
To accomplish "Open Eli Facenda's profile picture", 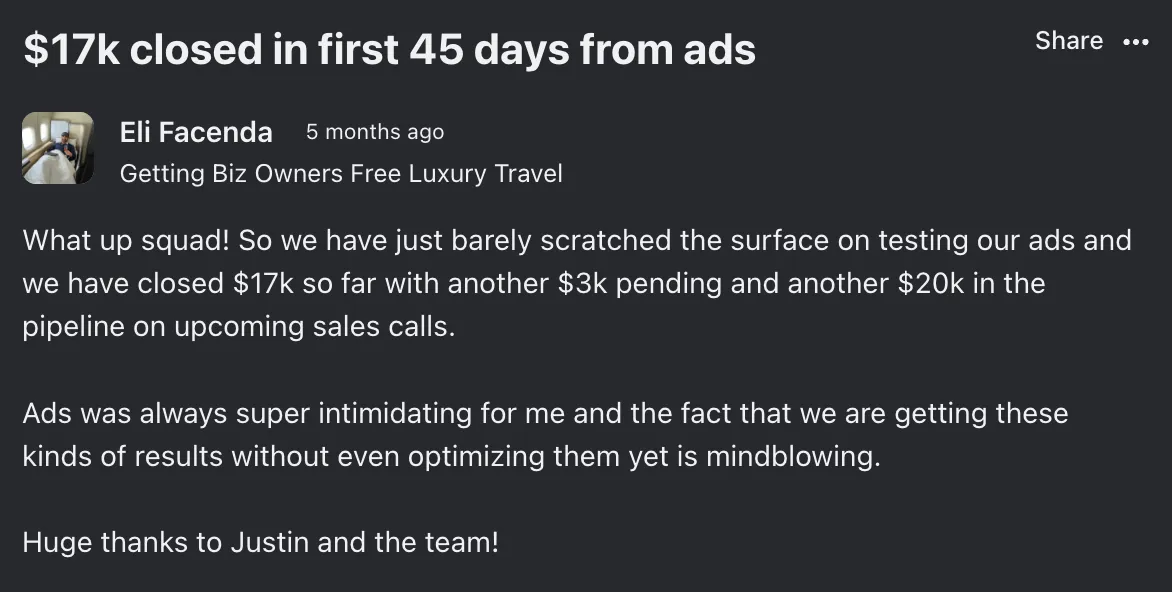I will tap(58, 148).
